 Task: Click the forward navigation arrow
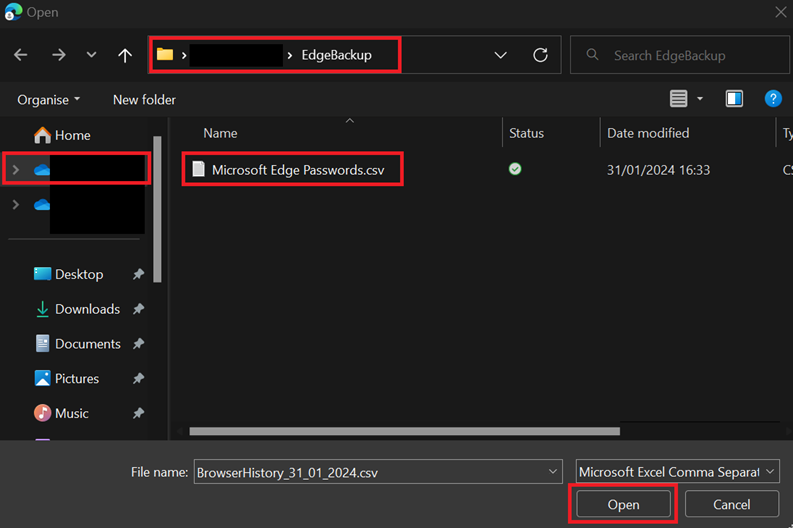[x=58, y=56]
